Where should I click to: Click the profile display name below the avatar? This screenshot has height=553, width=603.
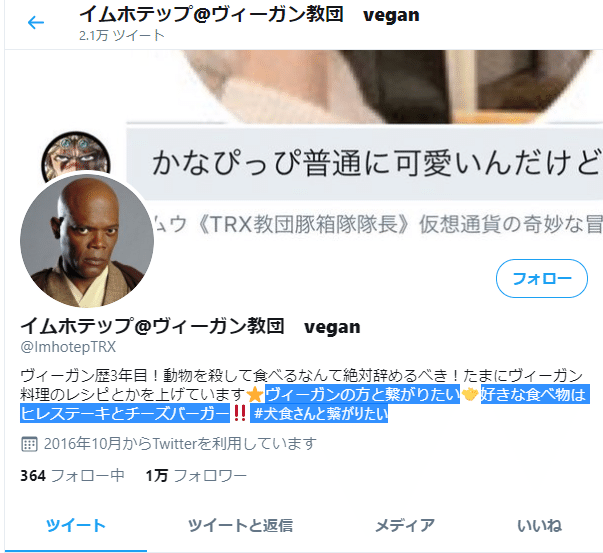coord(190,326)
